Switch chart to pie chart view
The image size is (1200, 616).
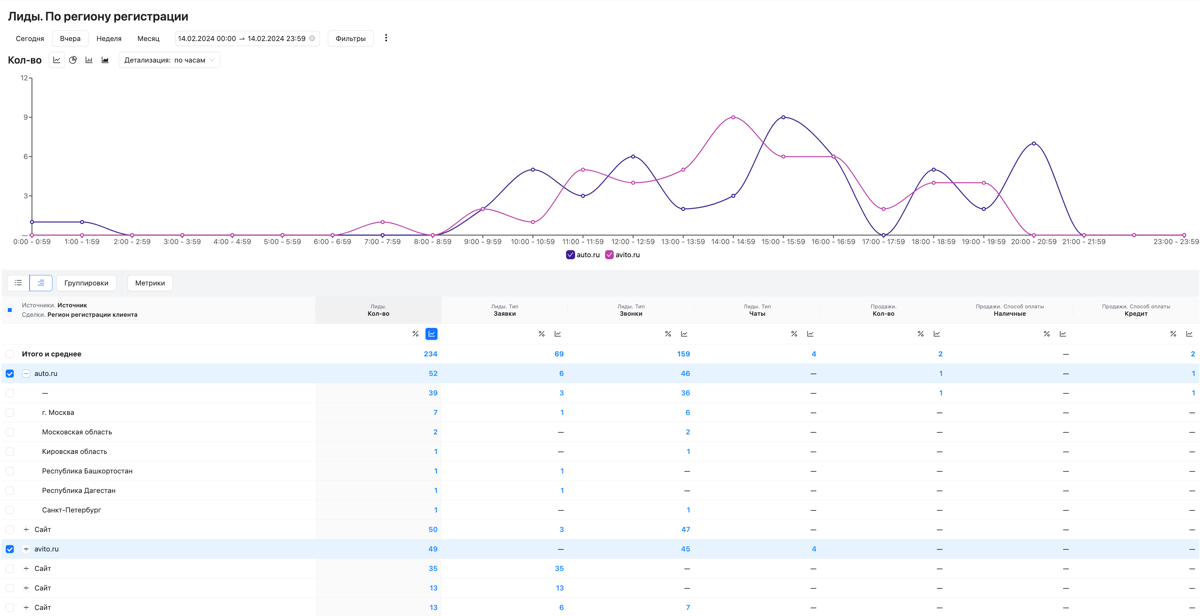pos(73,60)
